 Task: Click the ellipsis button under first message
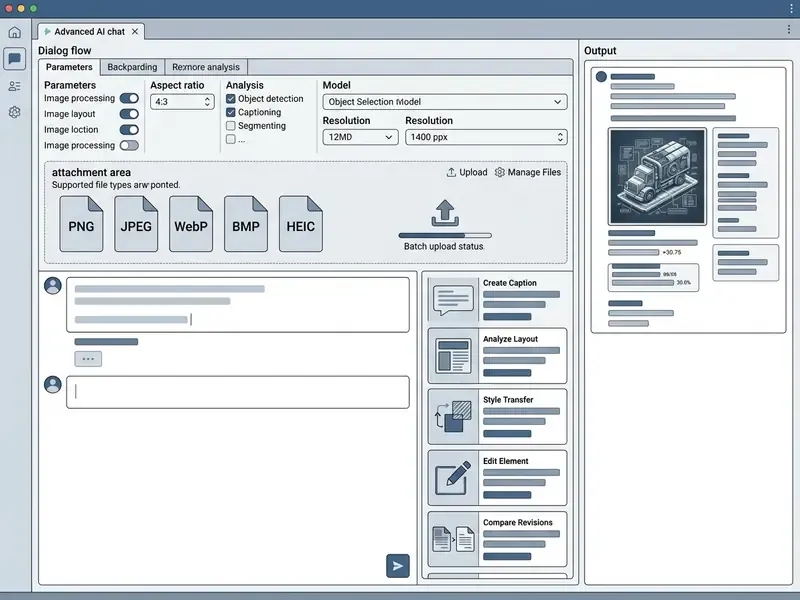tap(88, 359)
